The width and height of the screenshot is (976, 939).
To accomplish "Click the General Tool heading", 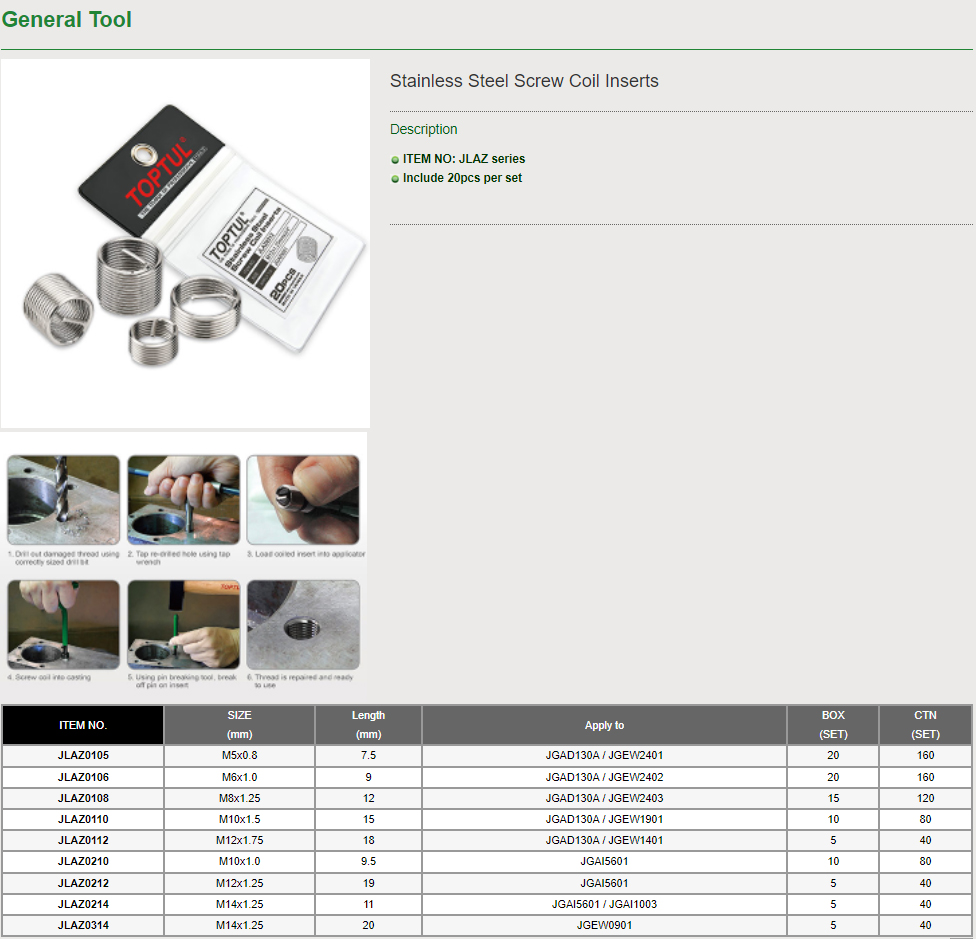I will click(66, 19).
